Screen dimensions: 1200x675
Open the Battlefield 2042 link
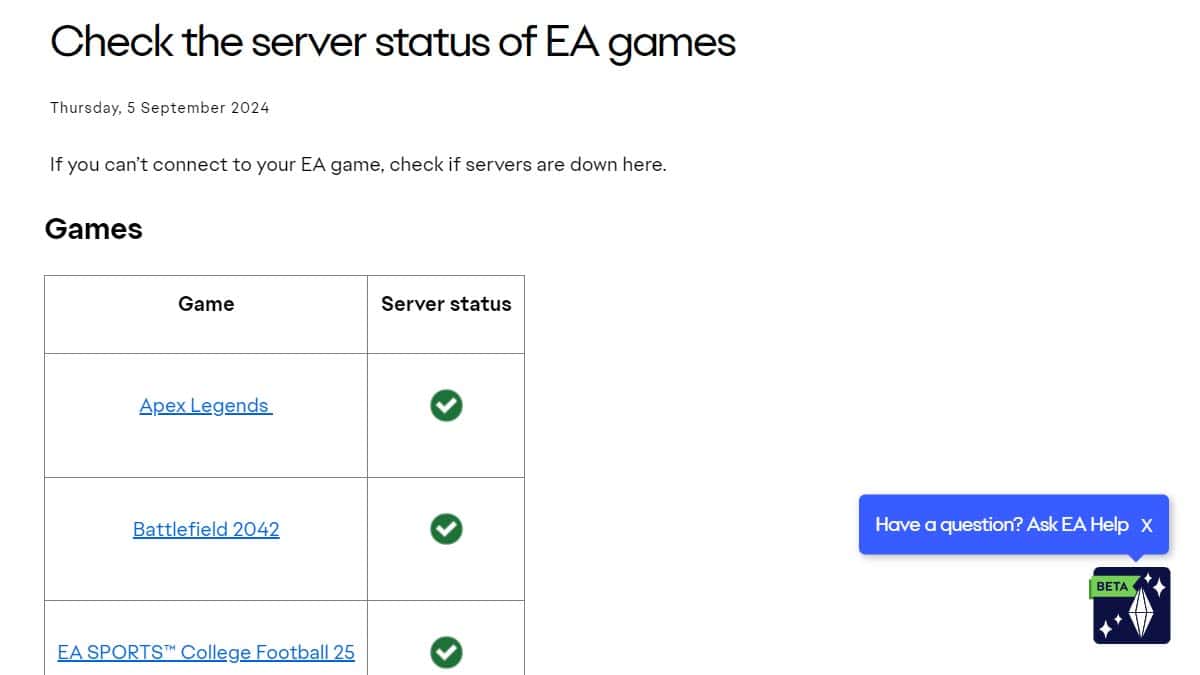point(206,529)
